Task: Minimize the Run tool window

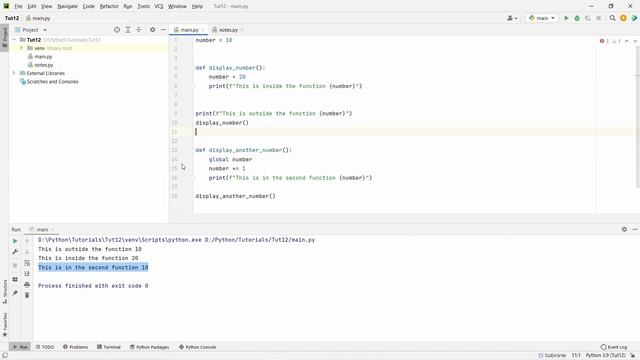Action: pyautogui.click(x=635, y=229)
